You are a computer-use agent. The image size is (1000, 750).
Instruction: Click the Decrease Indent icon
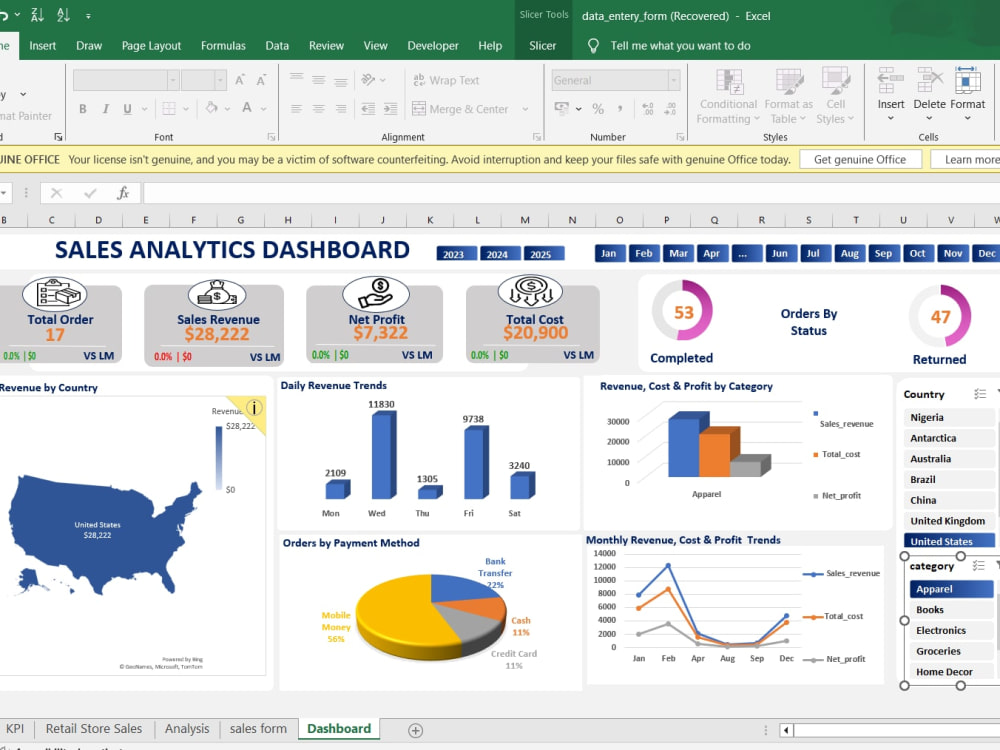coord(368,109)
